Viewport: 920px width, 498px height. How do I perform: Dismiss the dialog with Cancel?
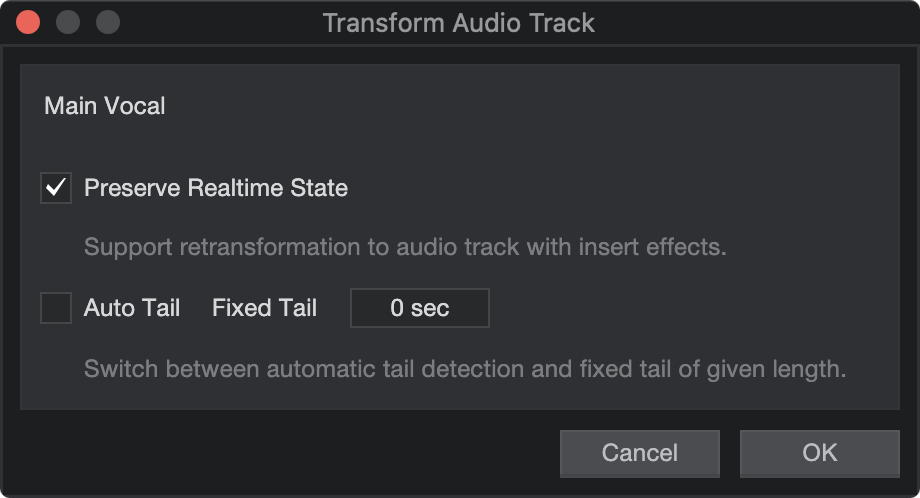640,453
